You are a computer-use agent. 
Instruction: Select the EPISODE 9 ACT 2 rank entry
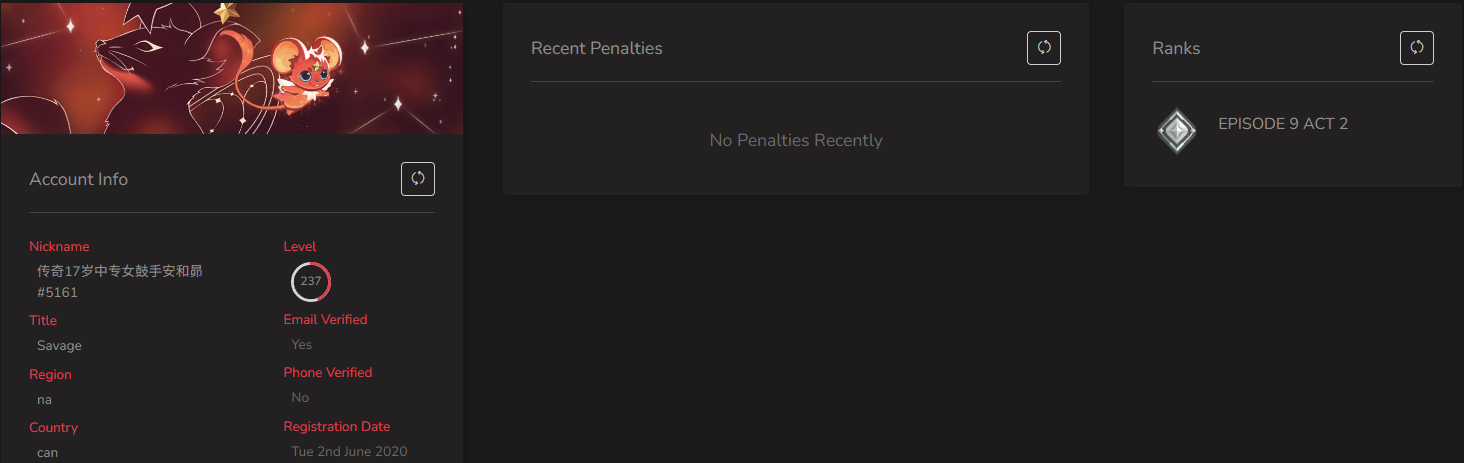[x=1283, y=124]
